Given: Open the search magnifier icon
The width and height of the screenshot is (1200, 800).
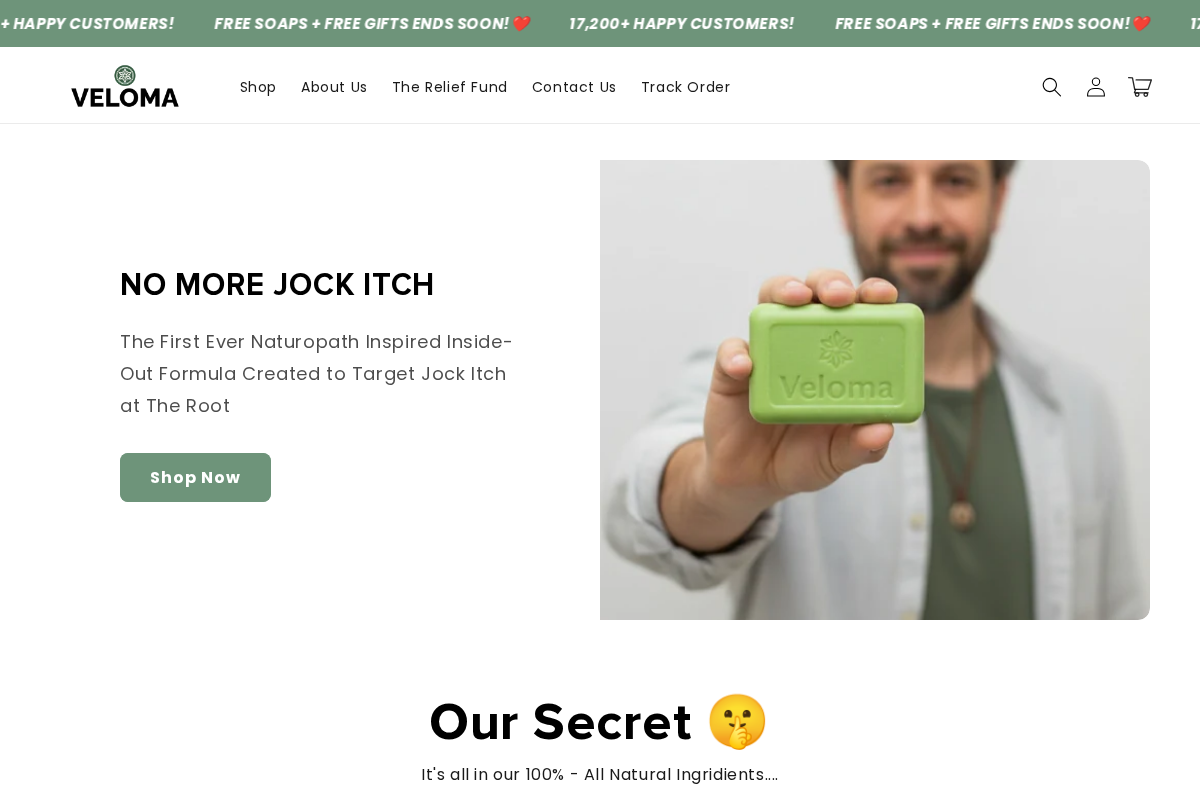Looking at the screenshot, I should coord(1052,87).
